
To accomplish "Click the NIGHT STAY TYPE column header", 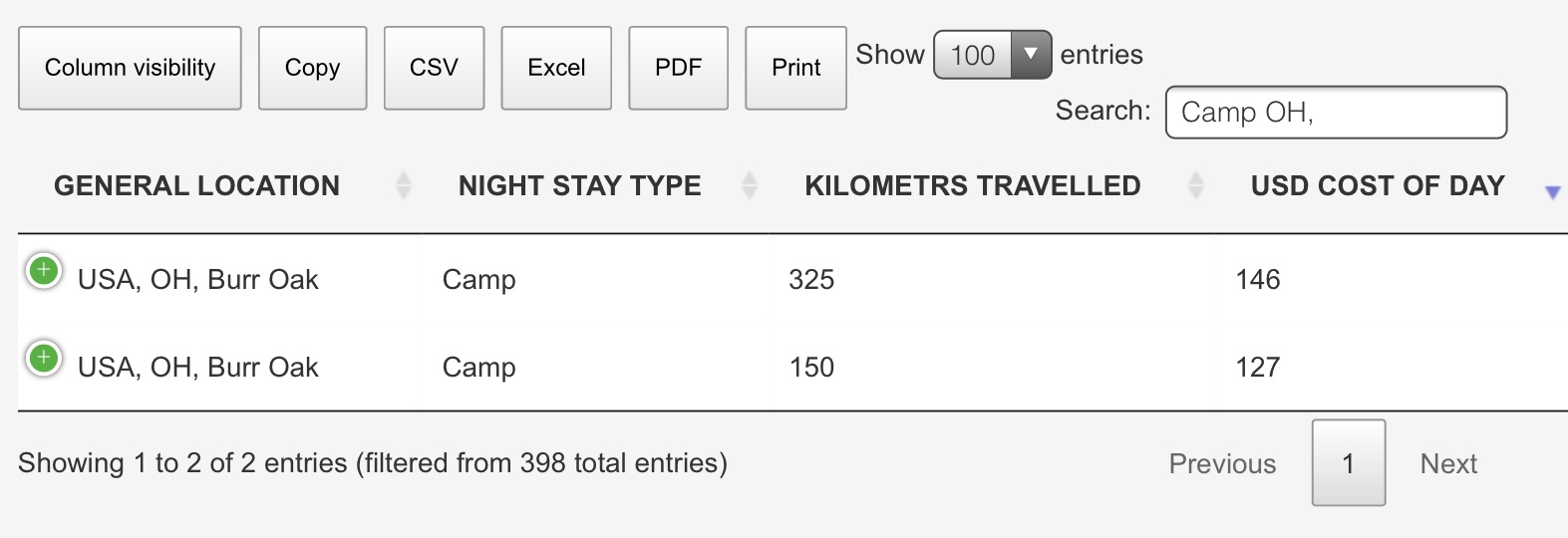I will tap(579, 185).
